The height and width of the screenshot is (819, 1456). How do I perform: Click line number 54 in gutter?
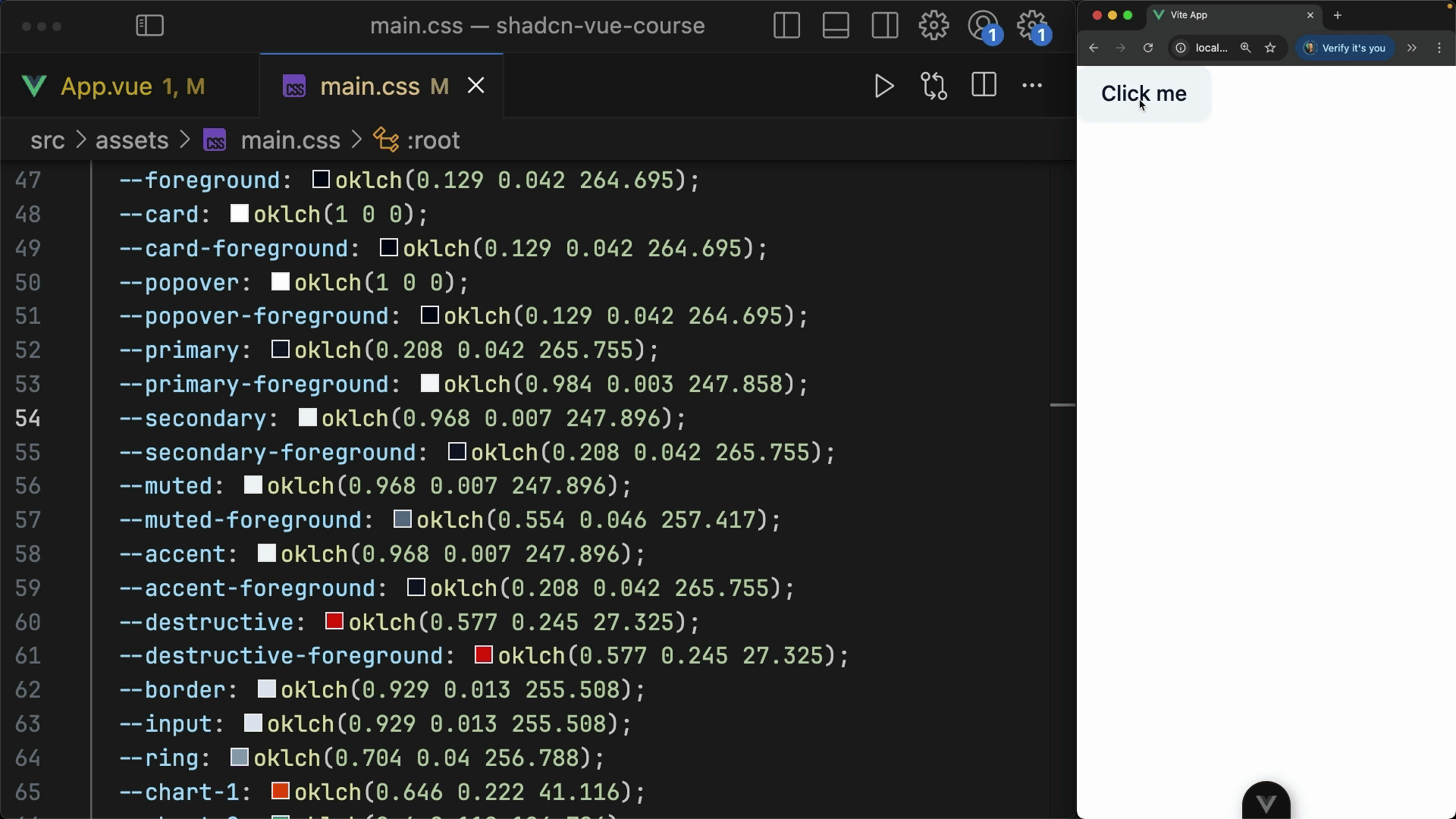pos(28,419)
